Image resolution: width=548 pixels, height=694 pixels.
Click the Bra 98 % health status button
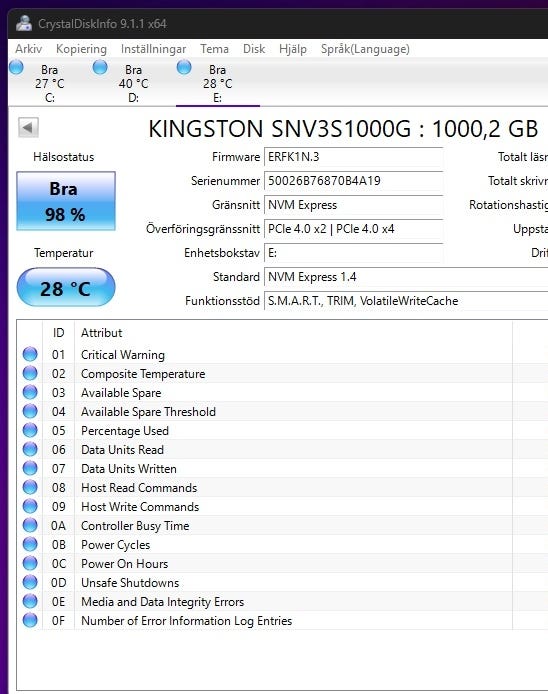(x=66, y=201)
